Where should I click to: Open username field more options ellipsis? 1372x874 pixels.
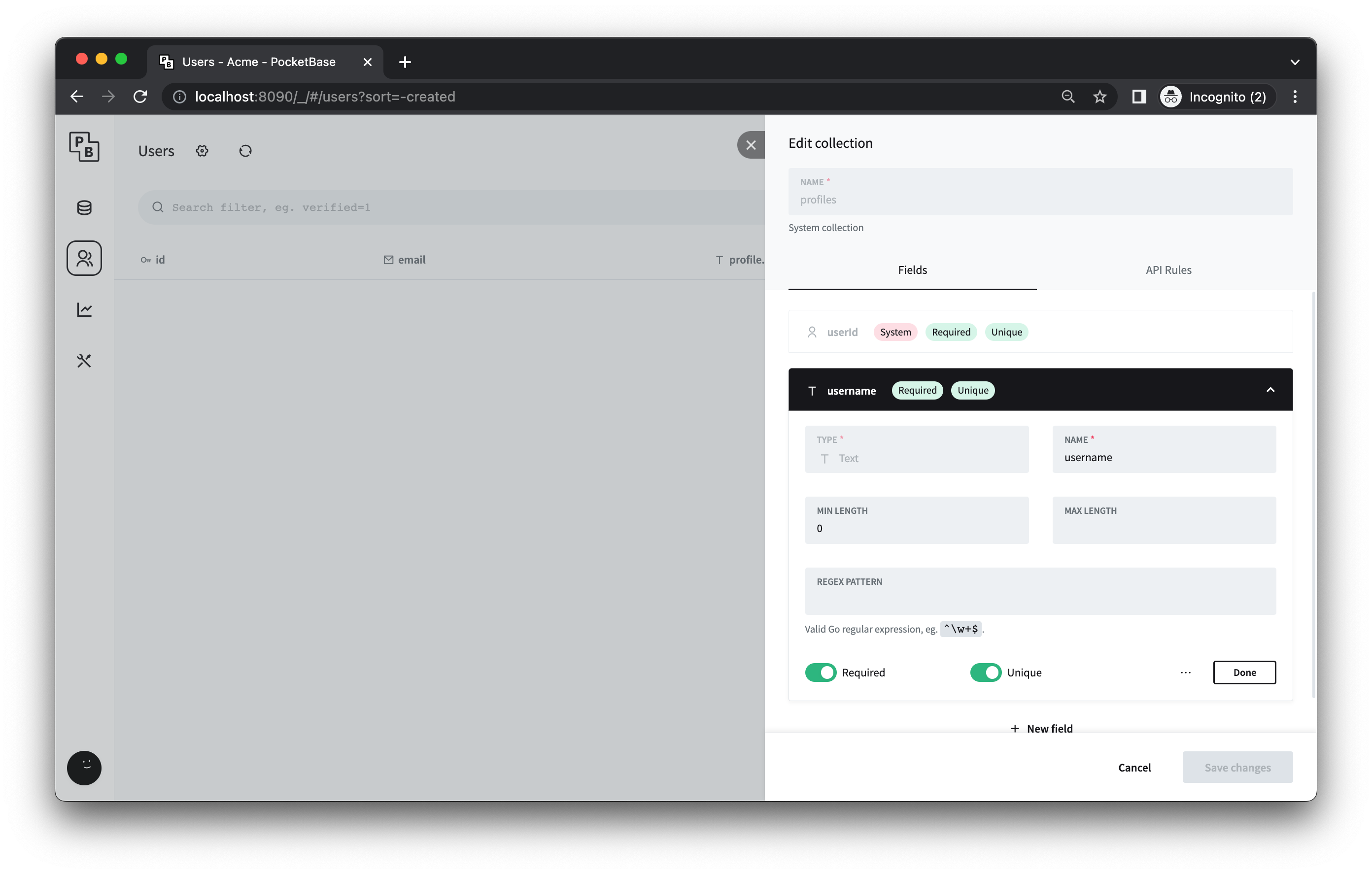[1186, 672]
